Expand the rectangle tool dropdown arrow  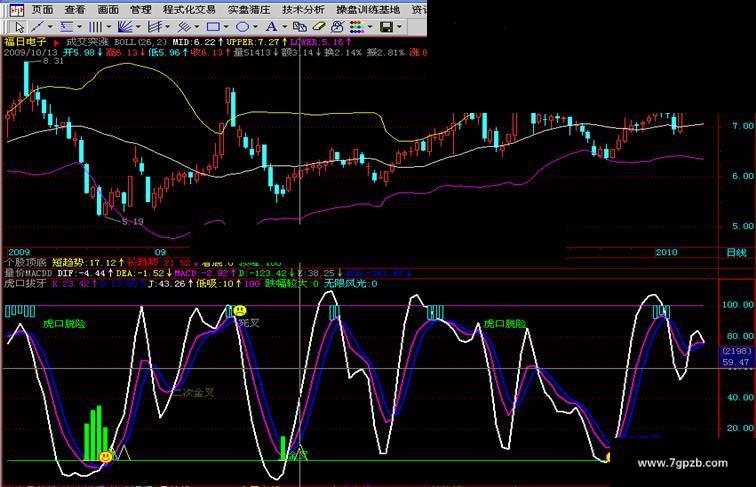tap(226, 27)
